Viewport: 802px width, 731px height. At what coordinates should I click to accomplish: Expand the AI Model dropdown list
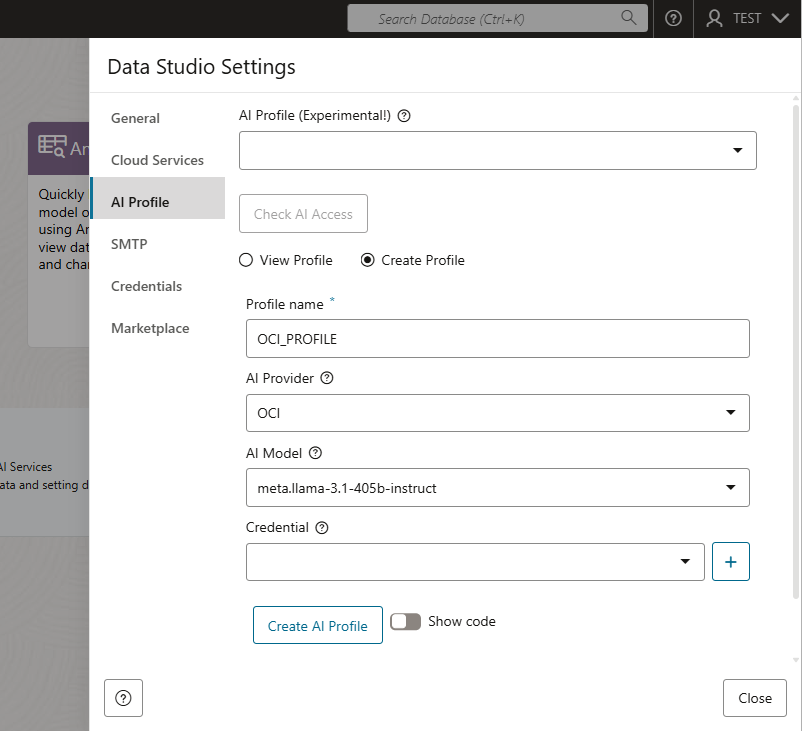(x=730, y=488)
